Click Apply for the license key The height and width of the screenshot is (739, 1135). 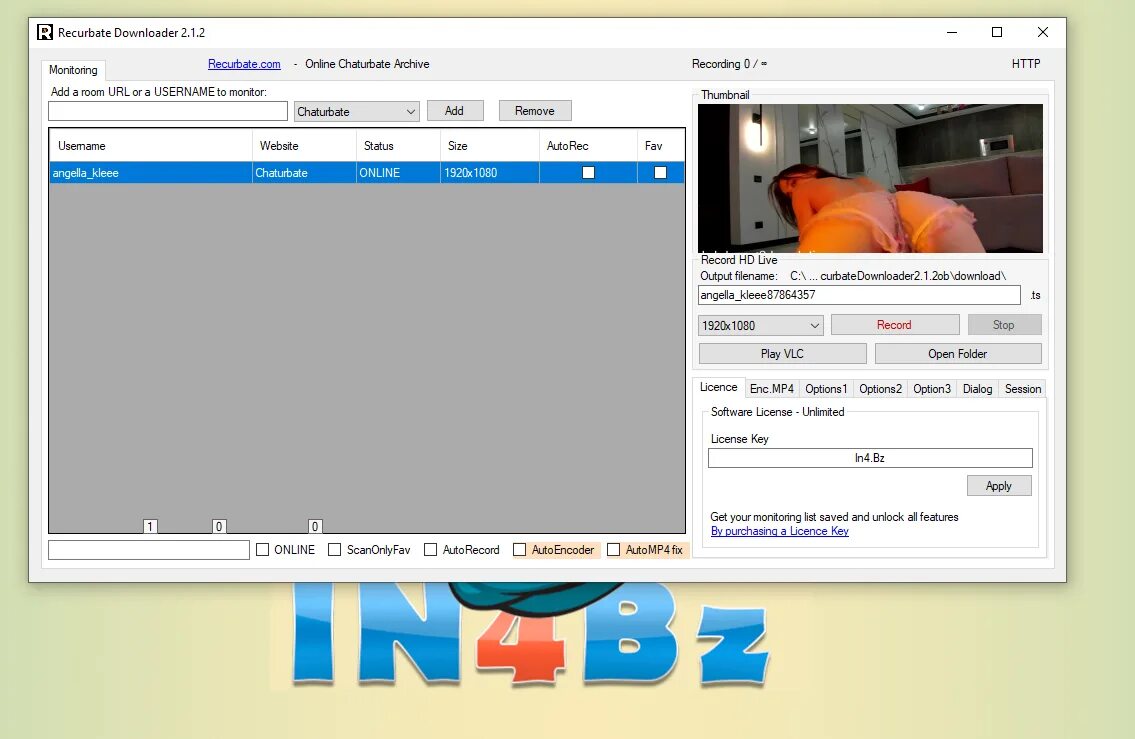tap(999, 486)
